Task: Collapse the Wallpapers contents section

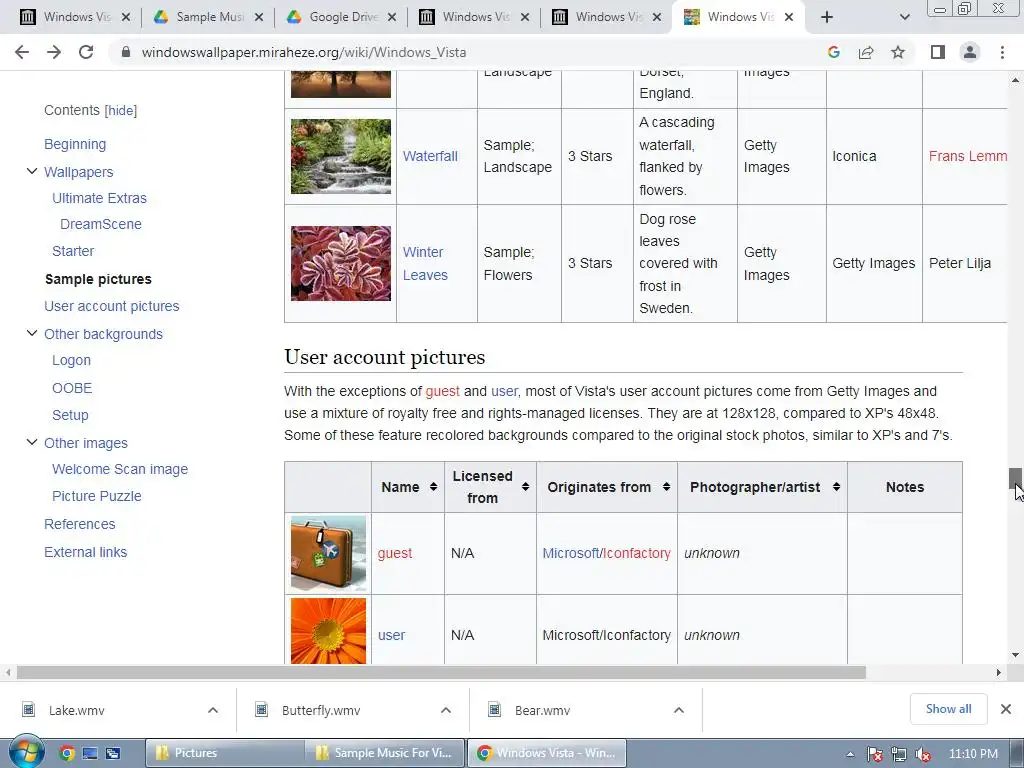Action: (x=31, y=171)
